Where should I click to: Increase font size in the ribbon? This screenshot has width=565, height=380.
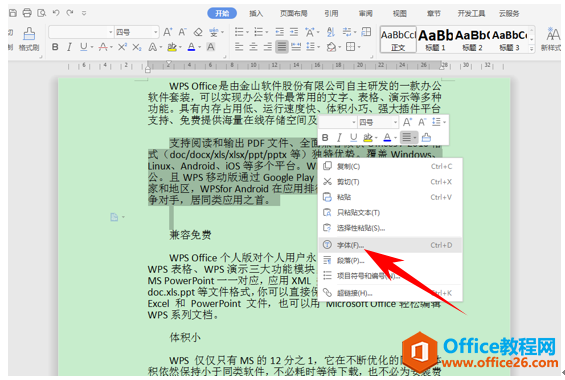(168, 32)
